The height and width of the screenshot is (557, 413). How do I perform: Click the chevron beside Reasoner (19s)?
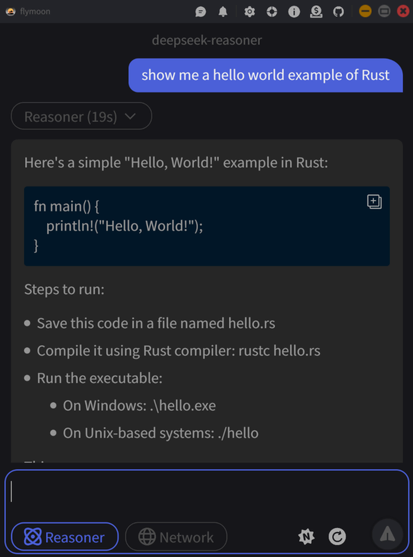tap(130, 116)
